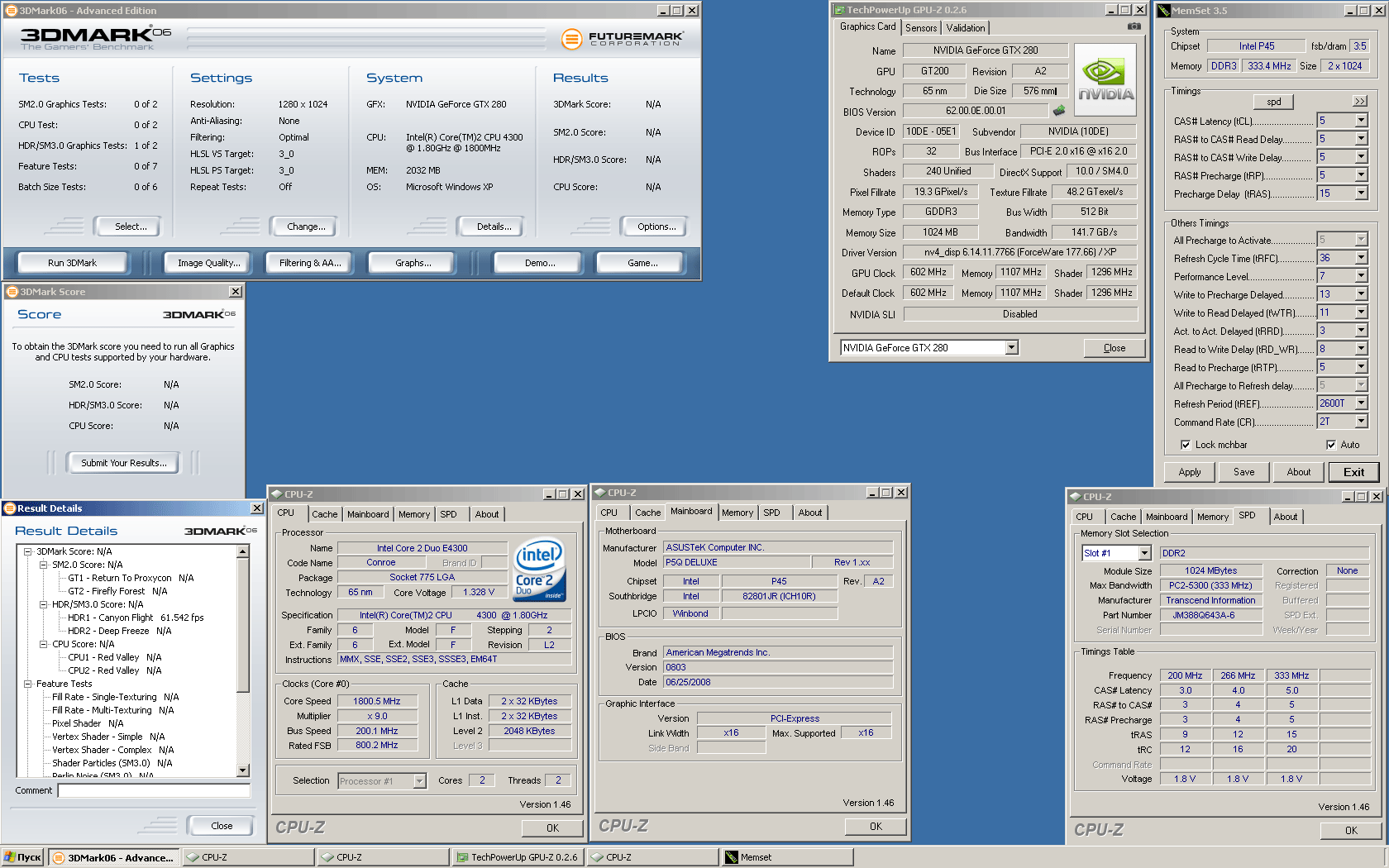Image resolution: width=1389 pixels, height=868 pixels.
Task: Click the Comment input field
Action: coord(154,790)
